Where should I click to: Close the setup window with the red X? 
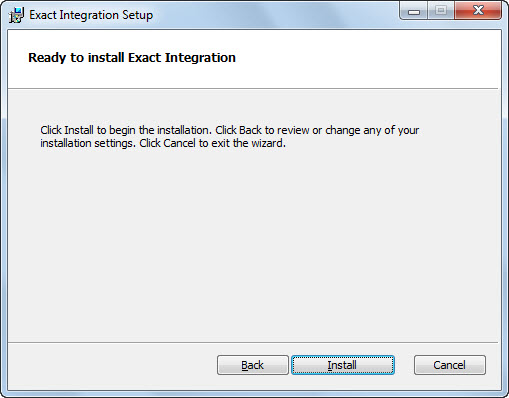[x=478, y=11]
